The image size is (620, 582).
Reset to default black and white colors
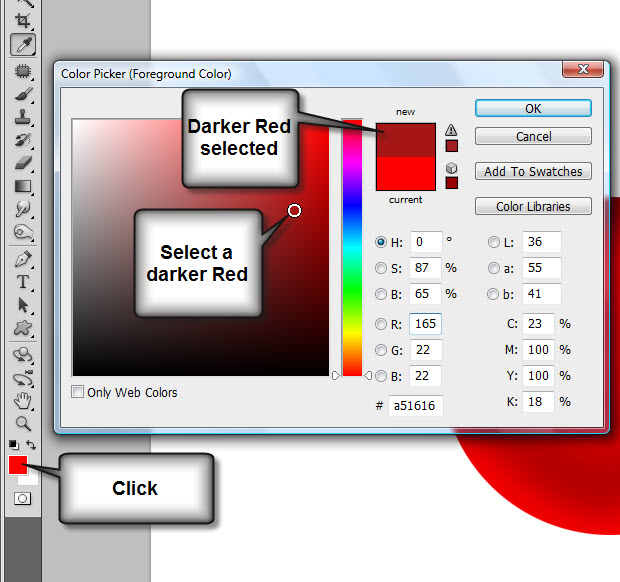click(x=13, y=445)
